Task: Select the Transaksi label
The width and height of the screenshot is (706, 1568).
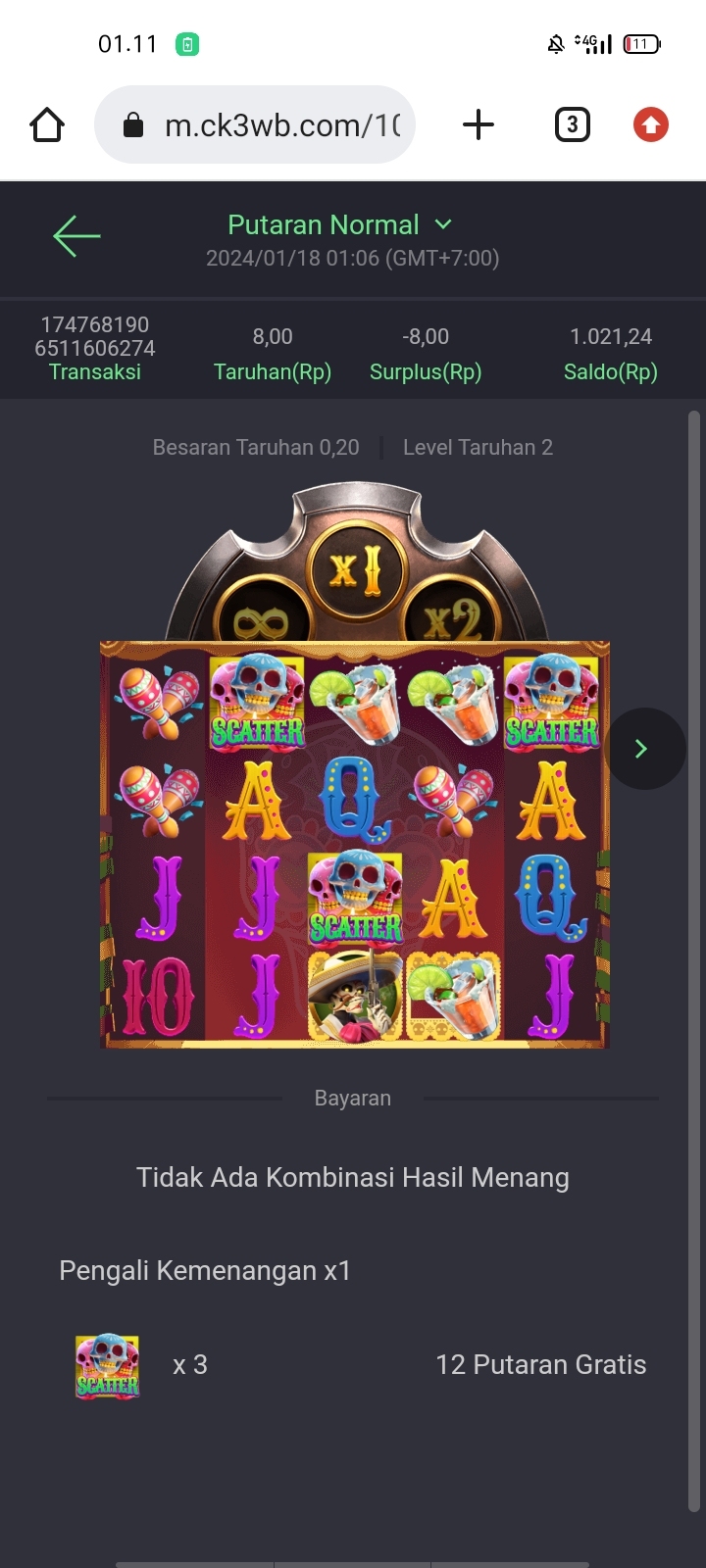Action: [95, 372]
